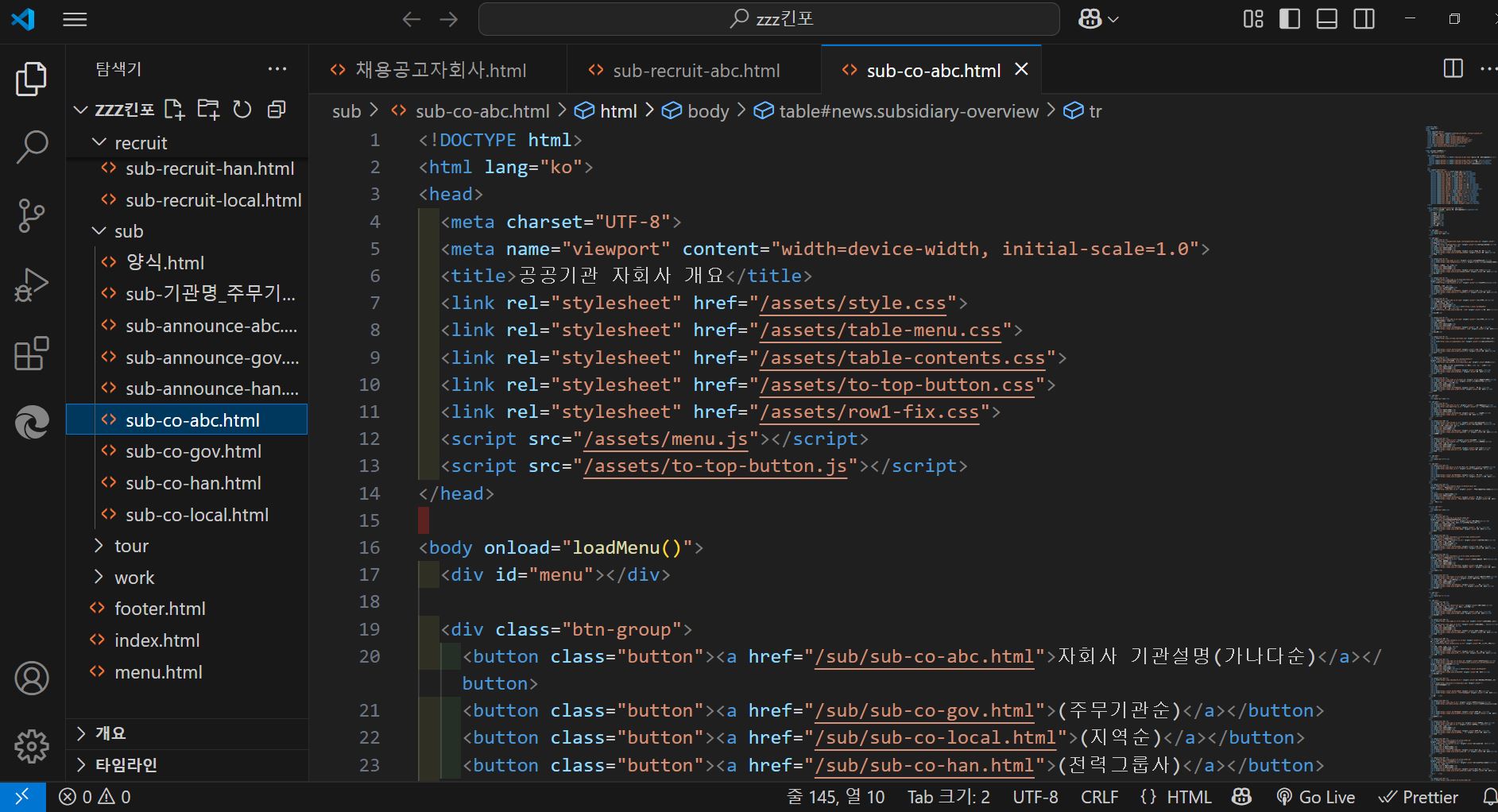The height and width of the screenshot is (812, 1498).
Task: Open the Extensions view
Action: coord(32,354)
